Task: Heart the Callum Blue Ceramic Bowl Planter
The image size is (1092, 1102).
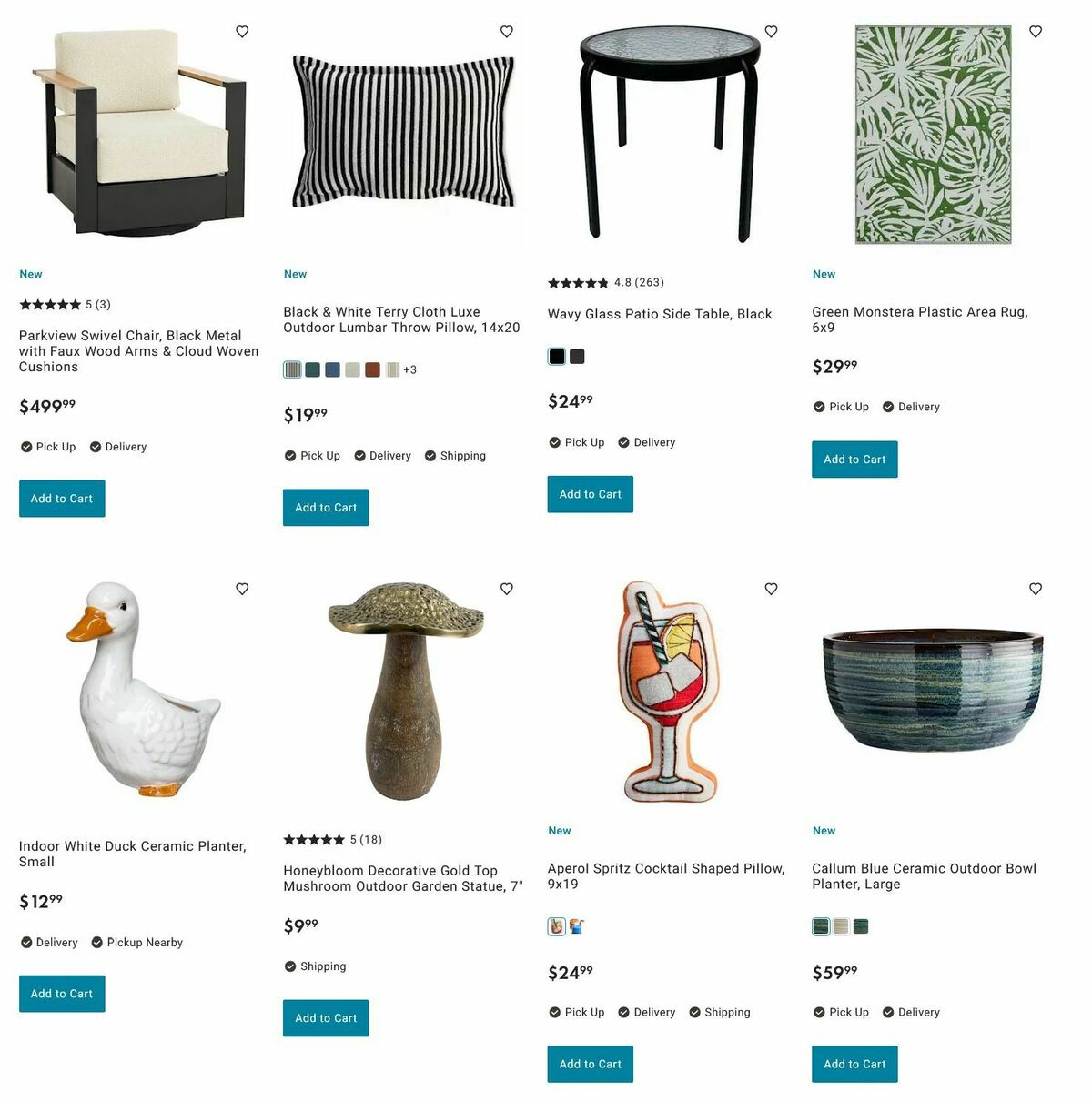Action: (x=1036, y=589)
